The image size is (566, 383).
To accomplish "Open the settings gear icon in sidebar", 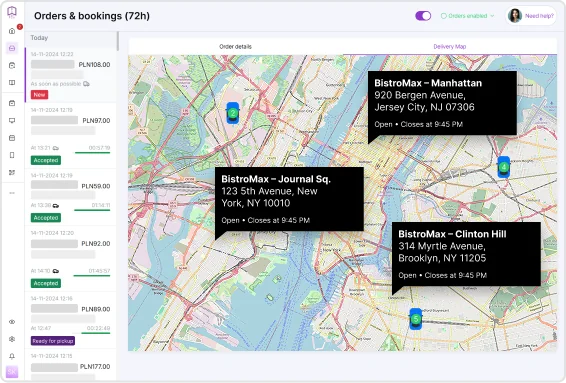I will [x=12, y=339].
